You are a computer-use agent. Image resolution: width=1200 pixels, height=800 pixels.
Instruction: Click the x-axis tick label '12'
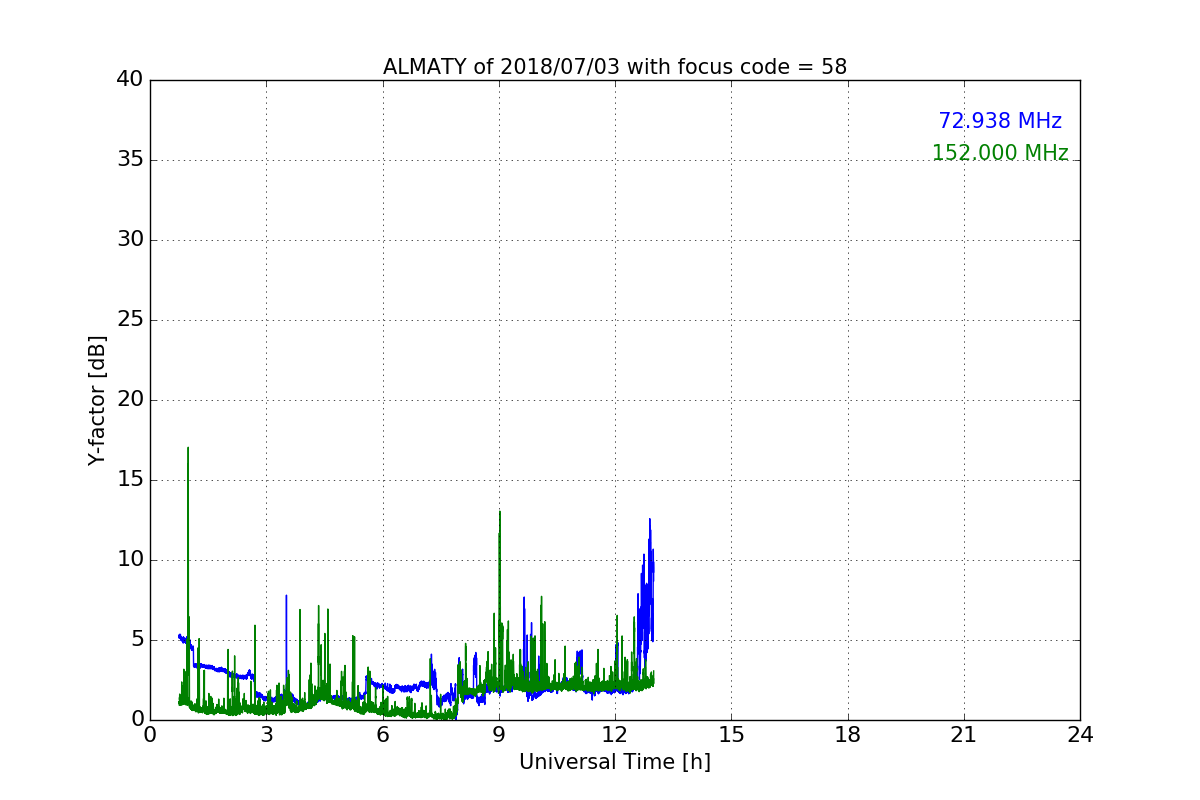[x=615, y=734]
